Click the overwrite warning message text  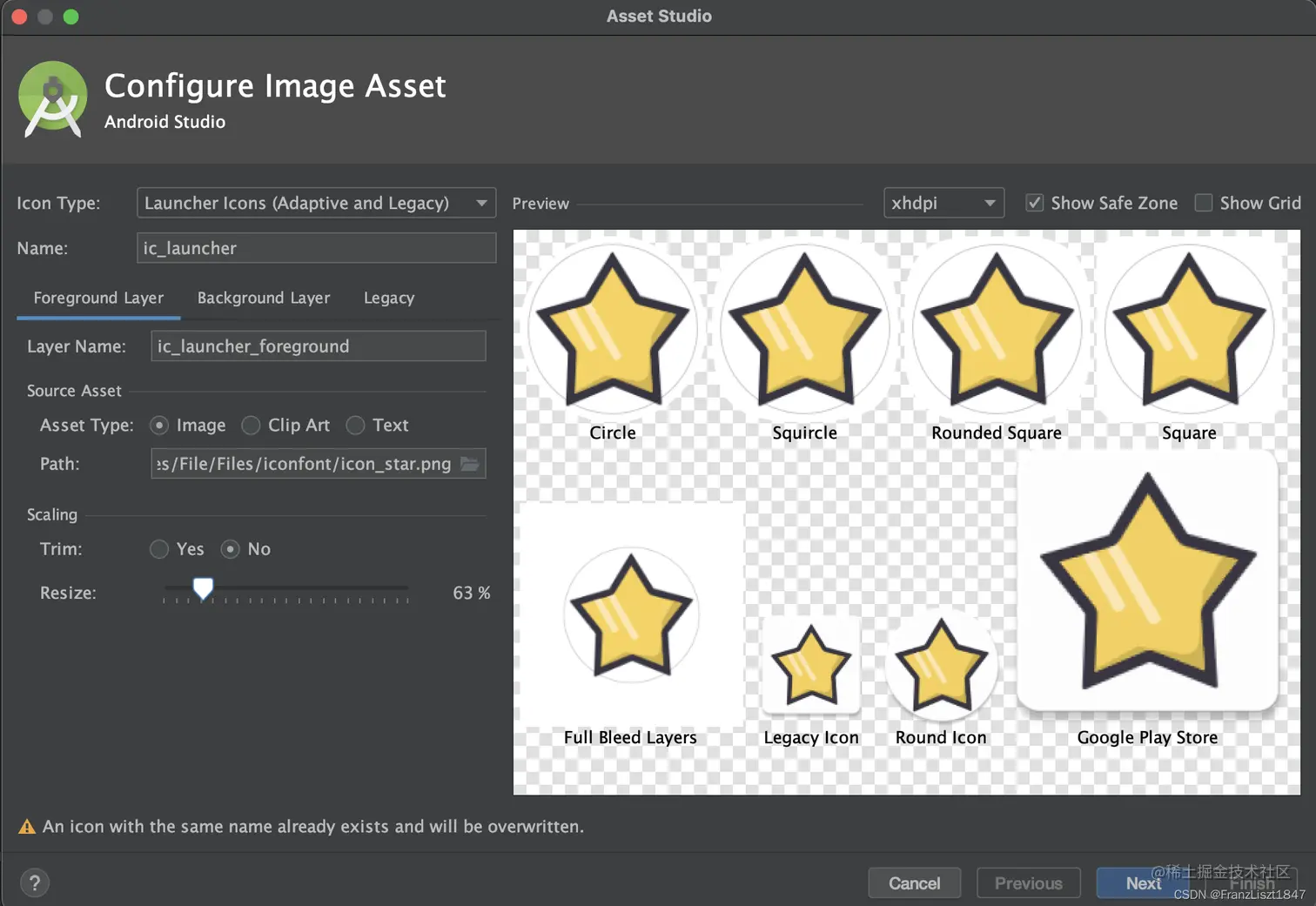click(313, 827)
